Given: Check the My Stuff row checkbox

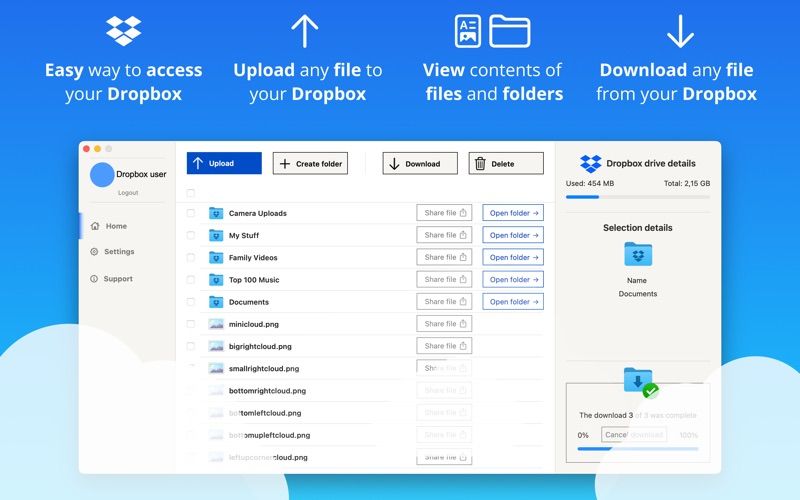Looking at the screenshot, I should pyautogui.click(x=191, y=235).
